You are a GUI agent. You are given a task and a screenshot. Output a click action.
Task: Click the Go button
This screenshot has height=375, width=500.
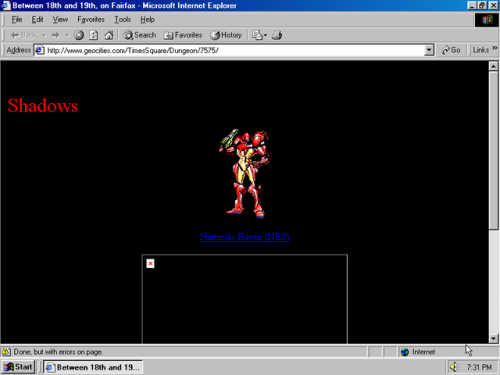tap(451, 50)
